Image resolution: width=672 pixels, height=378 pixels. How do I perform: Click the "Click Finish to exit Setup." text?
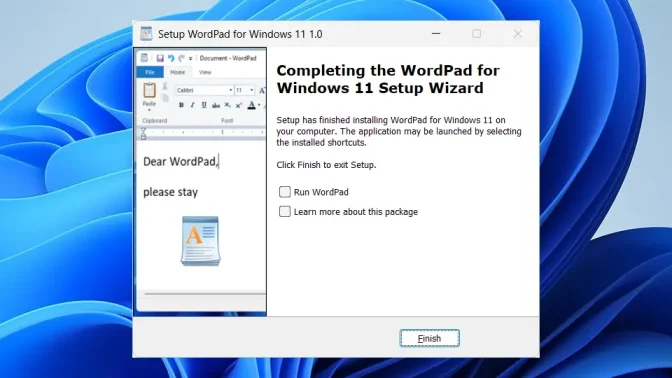(326, 165)
